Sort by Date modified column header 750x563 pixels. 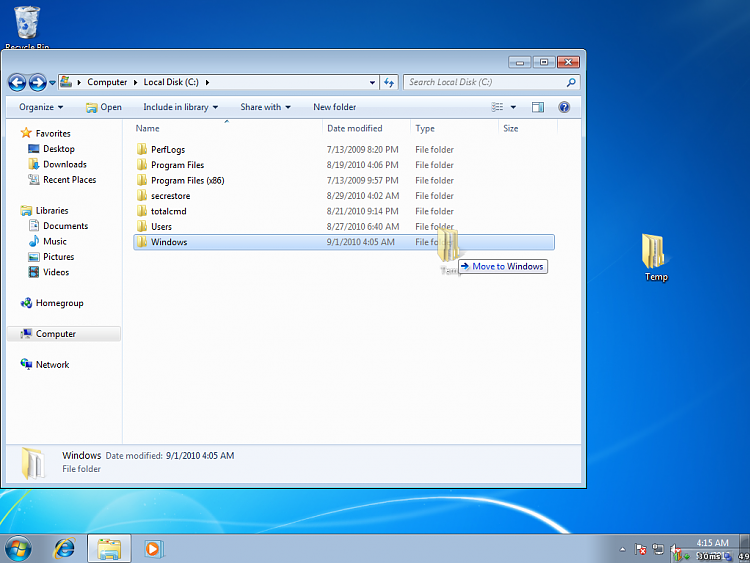(354, 128)
